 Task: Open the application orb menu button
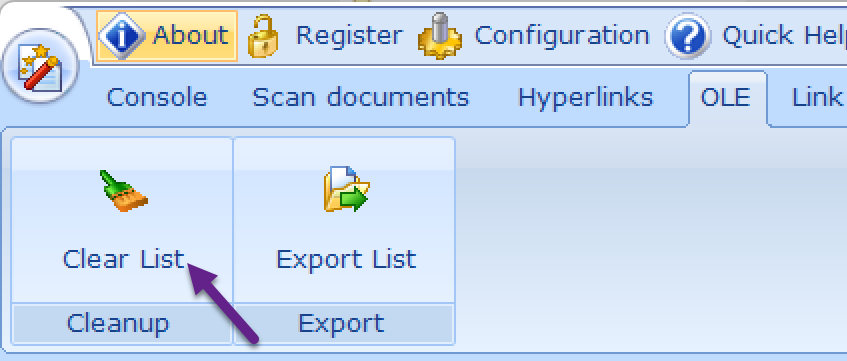coord(41,66)
